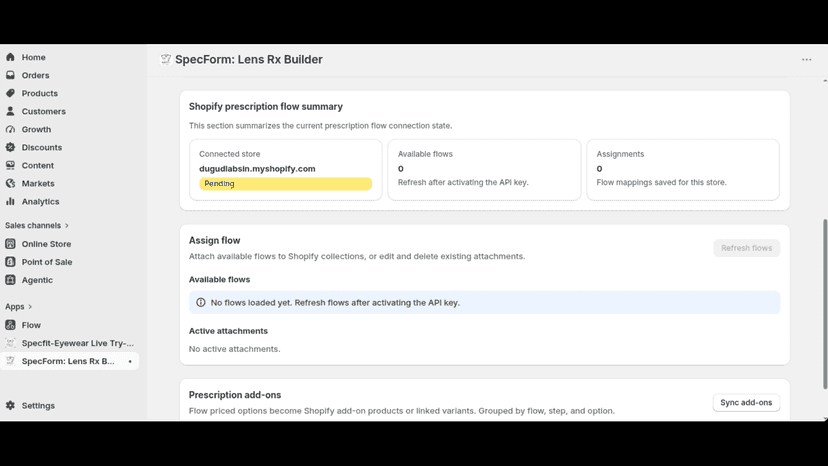828x466 pixels.
Task: Click the Sync add-ons button
Action: pyautogui.click(x=746, y=403)
